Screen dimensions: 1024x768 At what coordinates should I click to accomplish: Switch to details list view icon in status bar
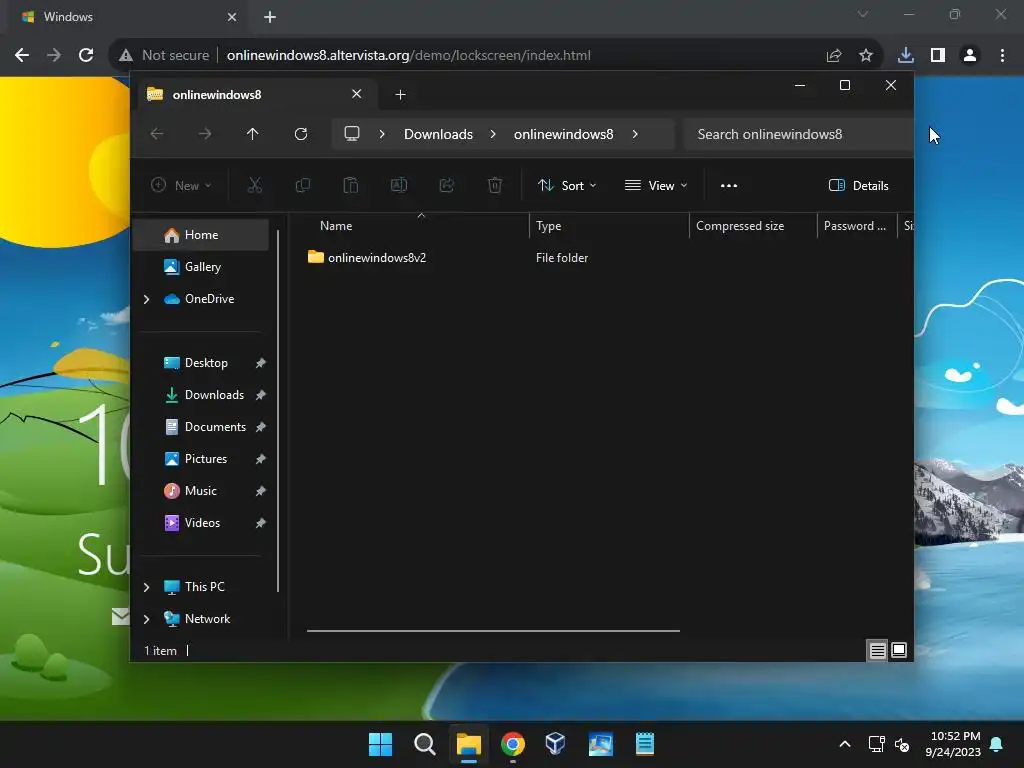coord(877,650)
